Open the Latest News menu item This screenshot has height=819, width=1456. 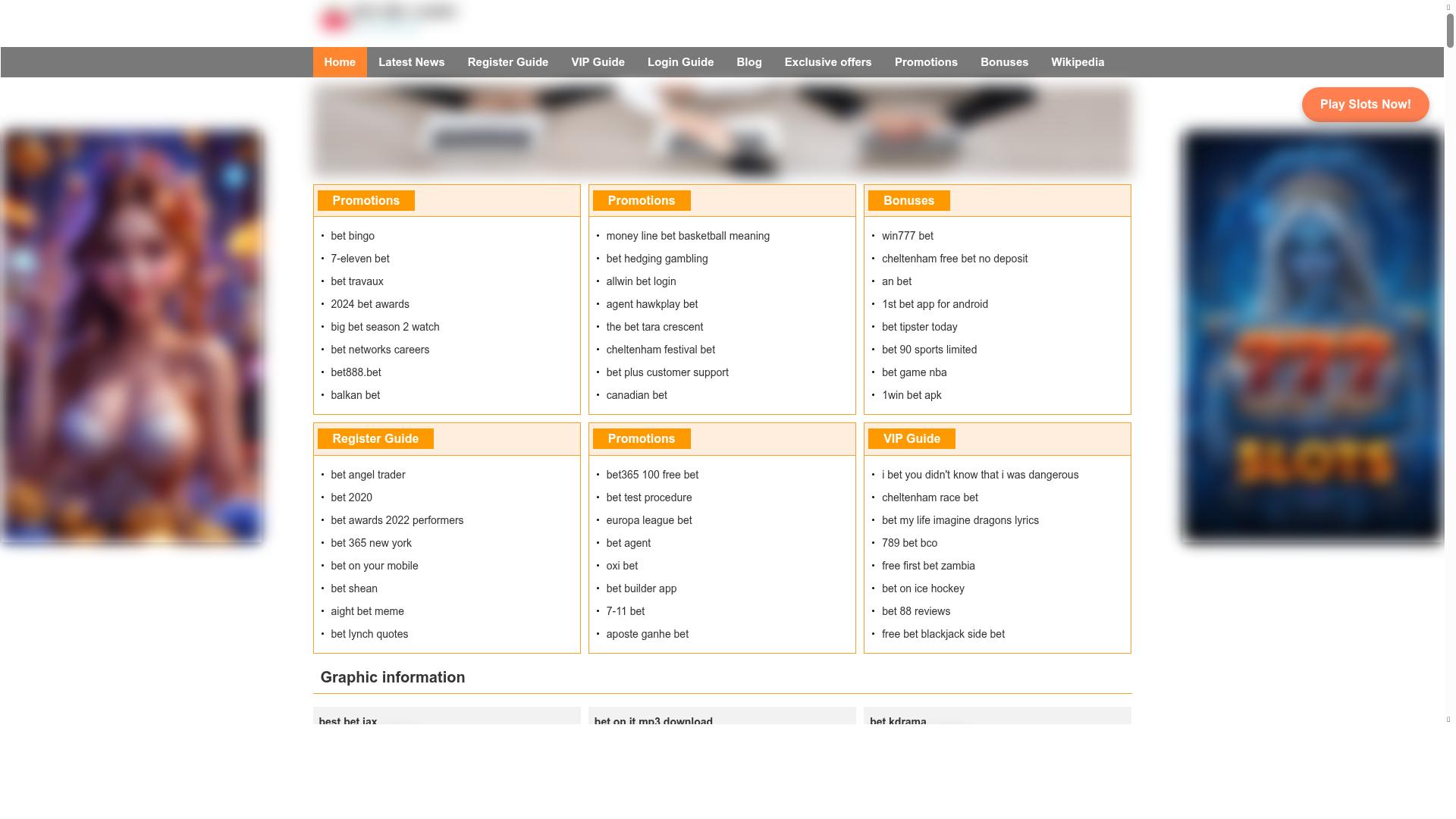pos(411,62)
